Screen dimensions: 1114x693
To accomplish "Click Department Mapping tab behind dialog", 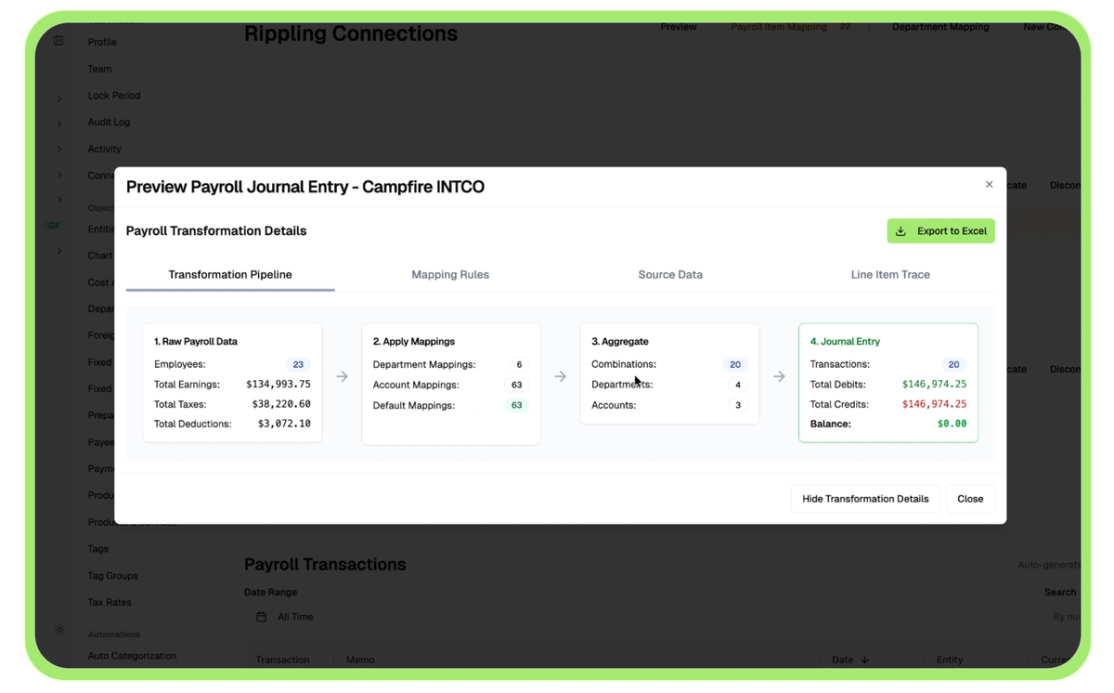I will coord(941,27).
